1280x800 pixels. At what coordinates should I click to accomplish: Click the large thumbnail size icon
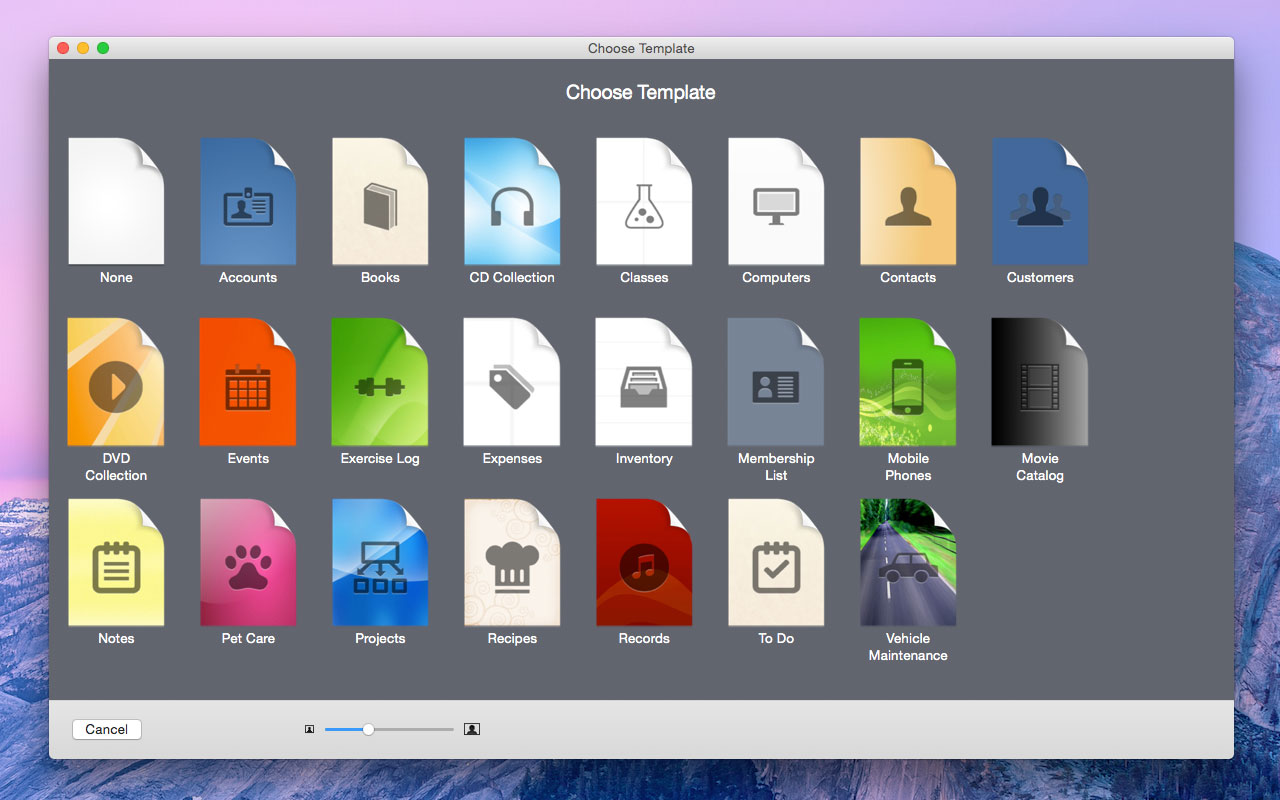[x=472, y=730]
